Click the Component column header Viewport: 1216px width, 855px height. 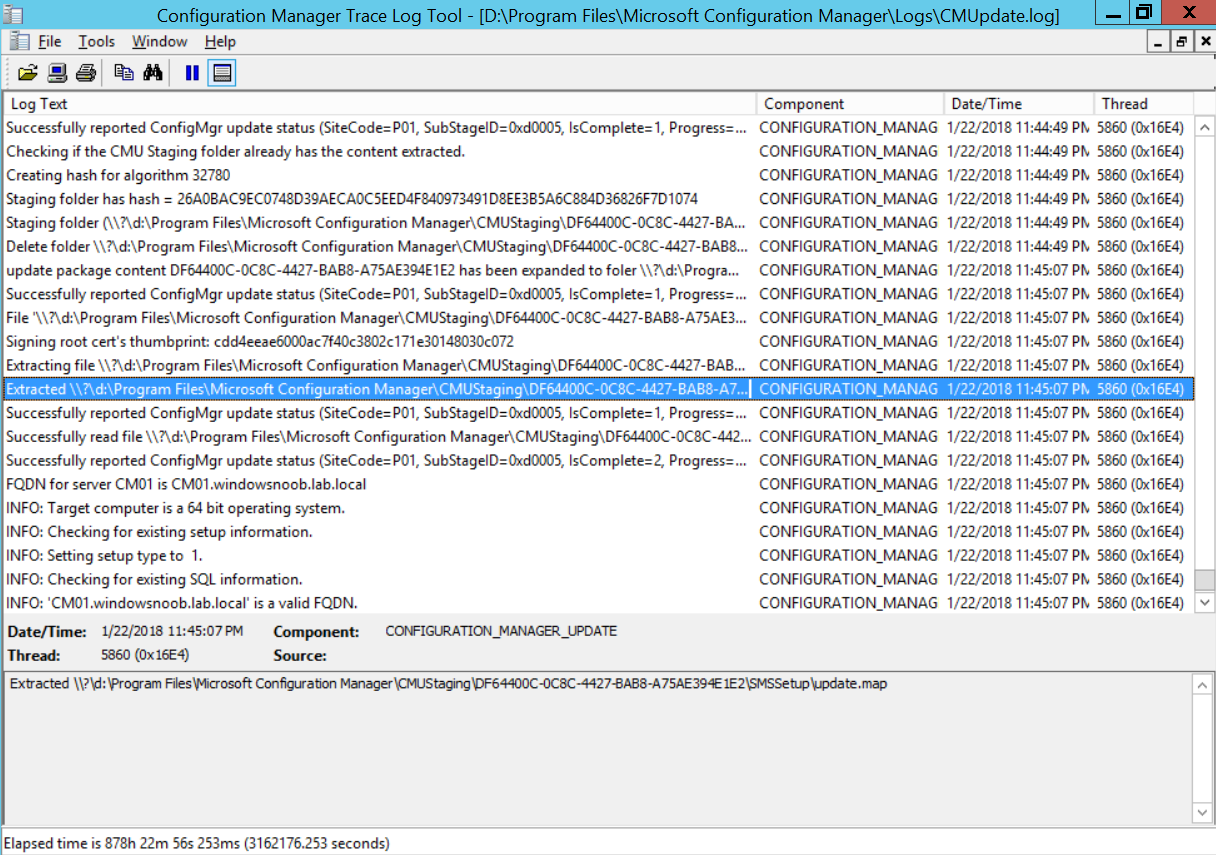point(851,104)
